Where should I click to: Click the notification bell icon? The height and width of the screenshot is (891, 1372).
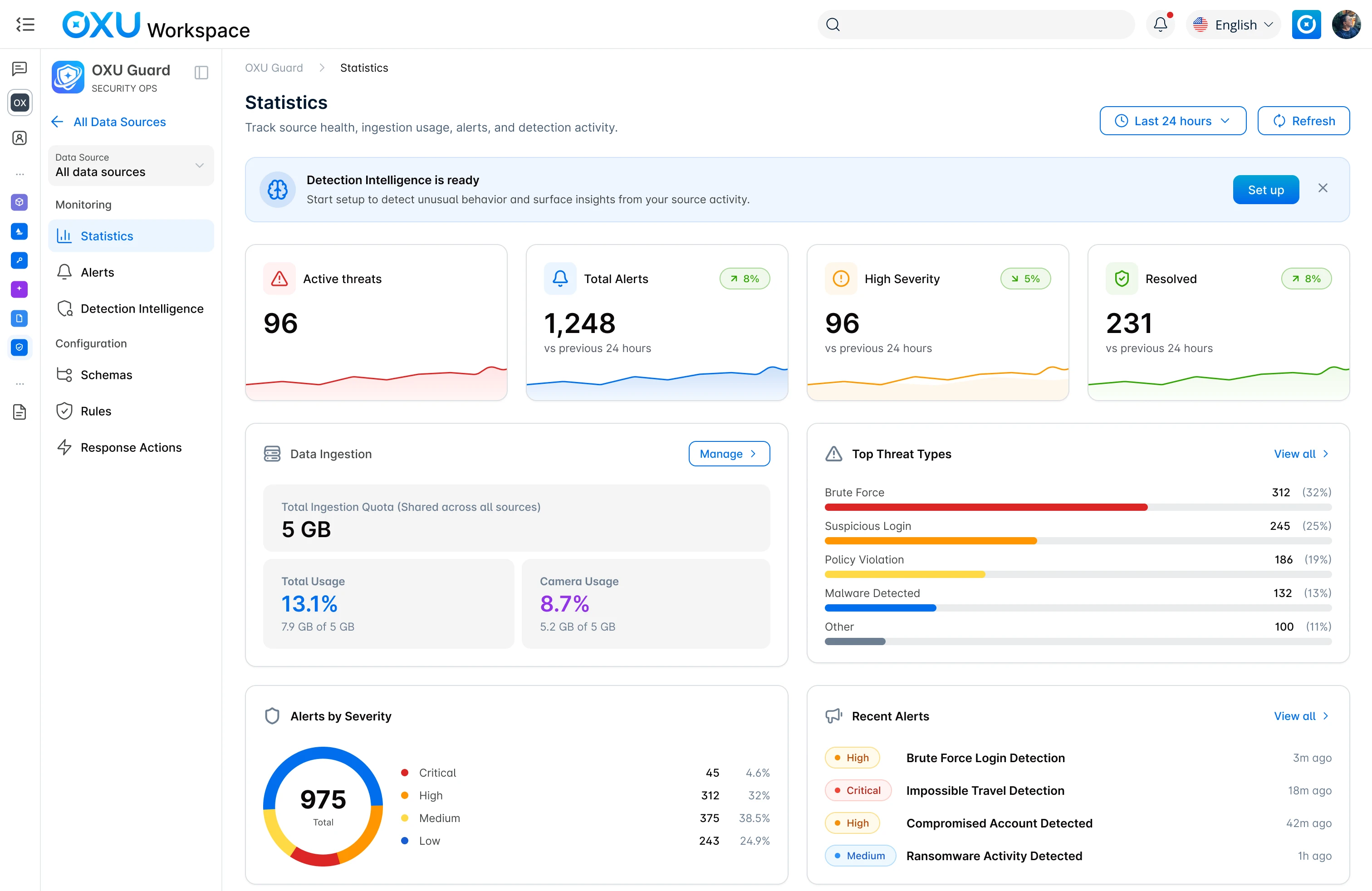[1161, 24]
